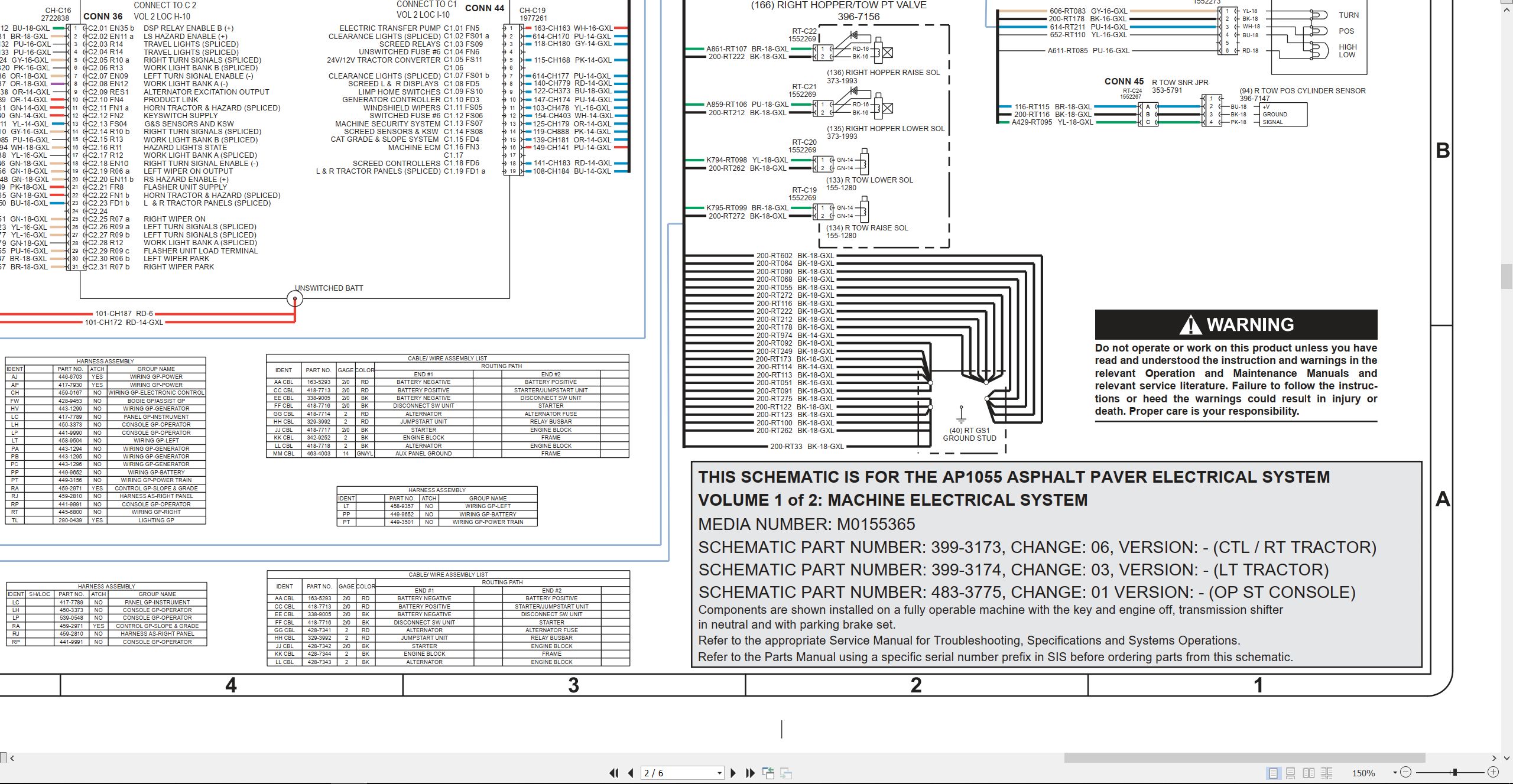Click the grid zone number 3 marker
1513x784 pixels.
573,685
